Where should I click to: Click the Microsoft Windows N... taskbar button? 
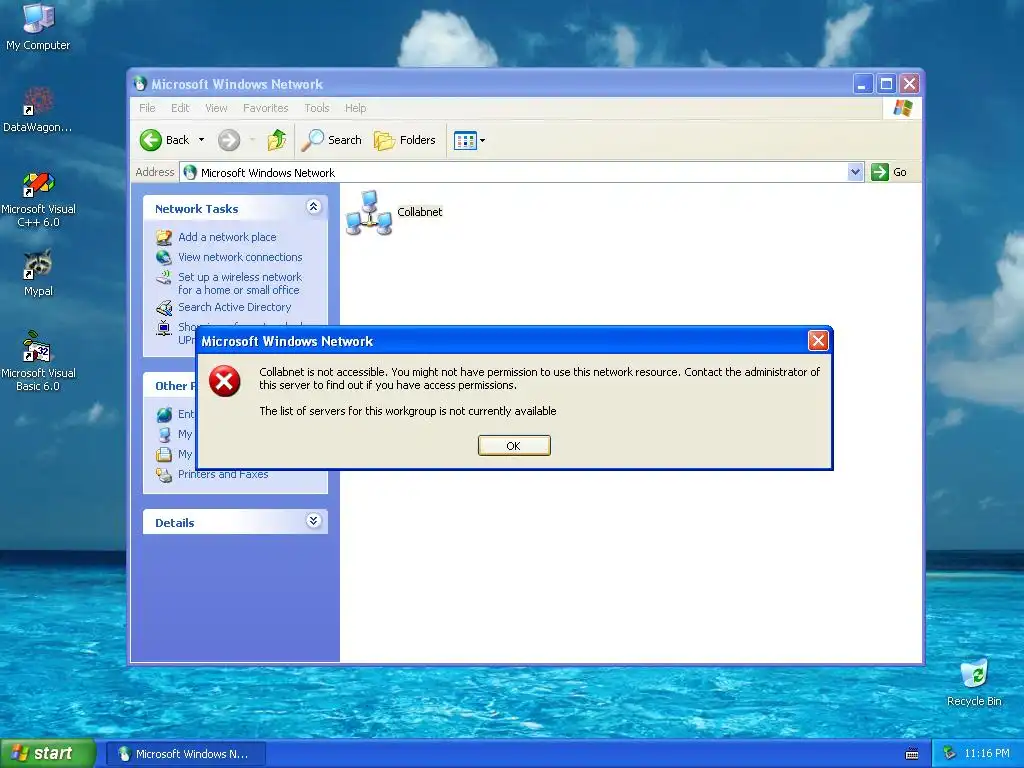(x=185, y=754)
